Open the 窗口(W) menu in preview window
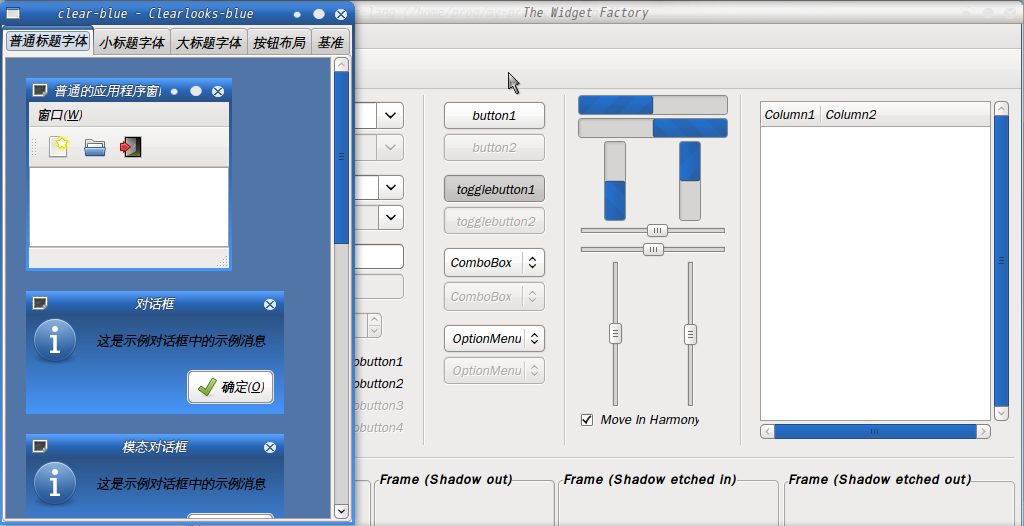The height and width of the screenshot is (526, 1024). click(x=60, y=115)
